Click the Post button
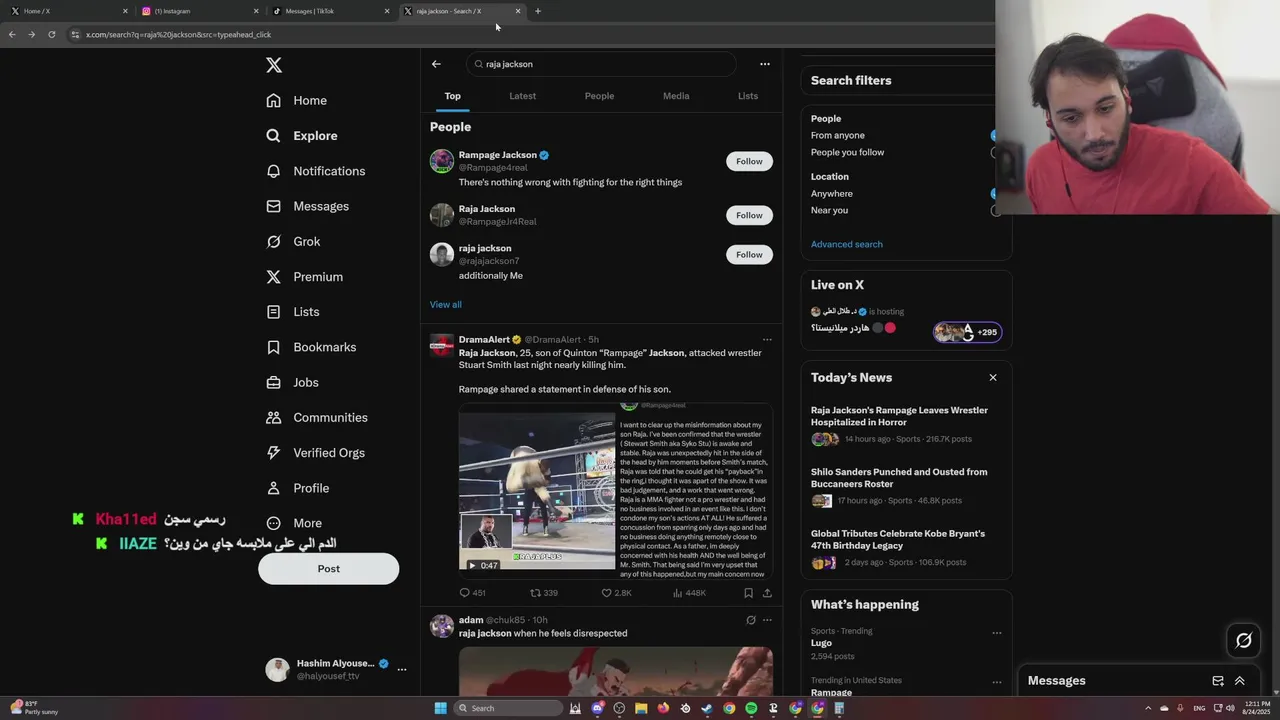The height and width of the screenshot is (720, 1280). 328,568
